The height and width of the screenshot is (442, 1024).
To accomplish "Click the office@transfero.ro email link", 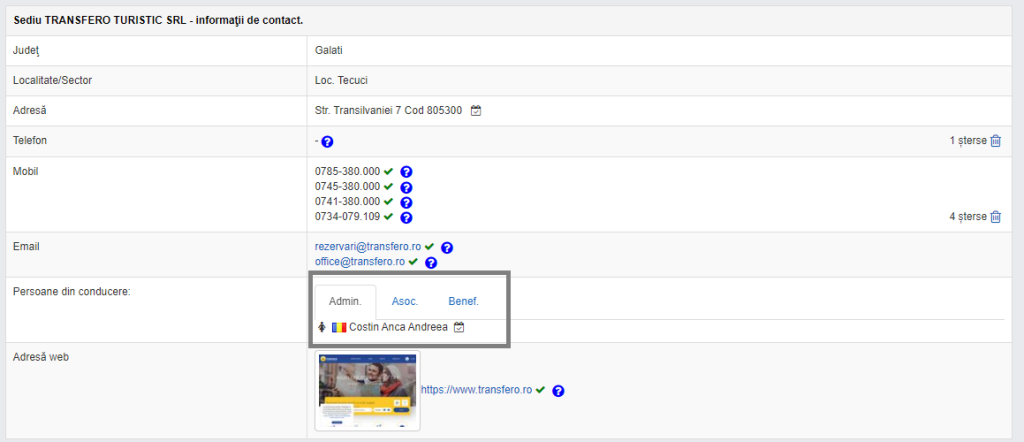I will point(359,262).
